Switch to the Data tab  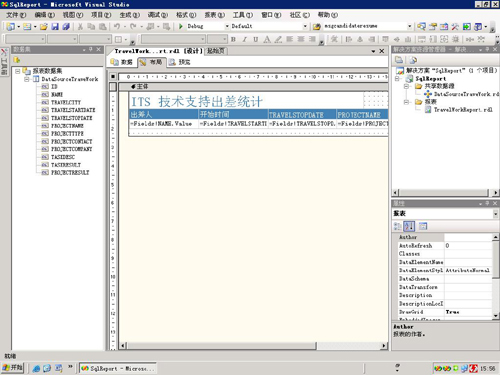coord(122,62)
